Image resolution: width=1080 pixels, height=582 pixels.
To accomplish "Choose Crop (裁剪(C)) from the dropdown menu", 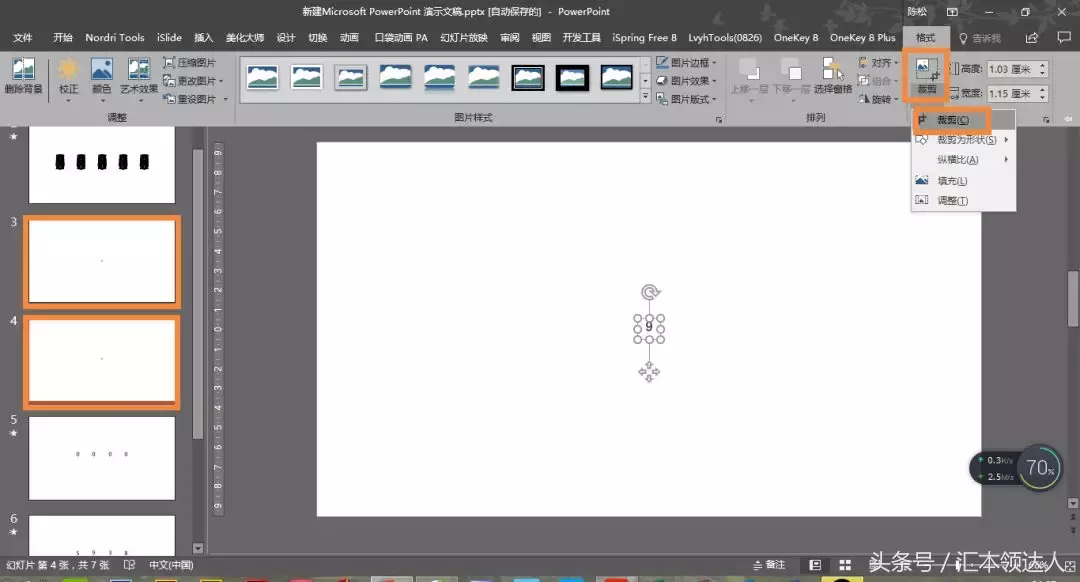I will click(952, 120).
